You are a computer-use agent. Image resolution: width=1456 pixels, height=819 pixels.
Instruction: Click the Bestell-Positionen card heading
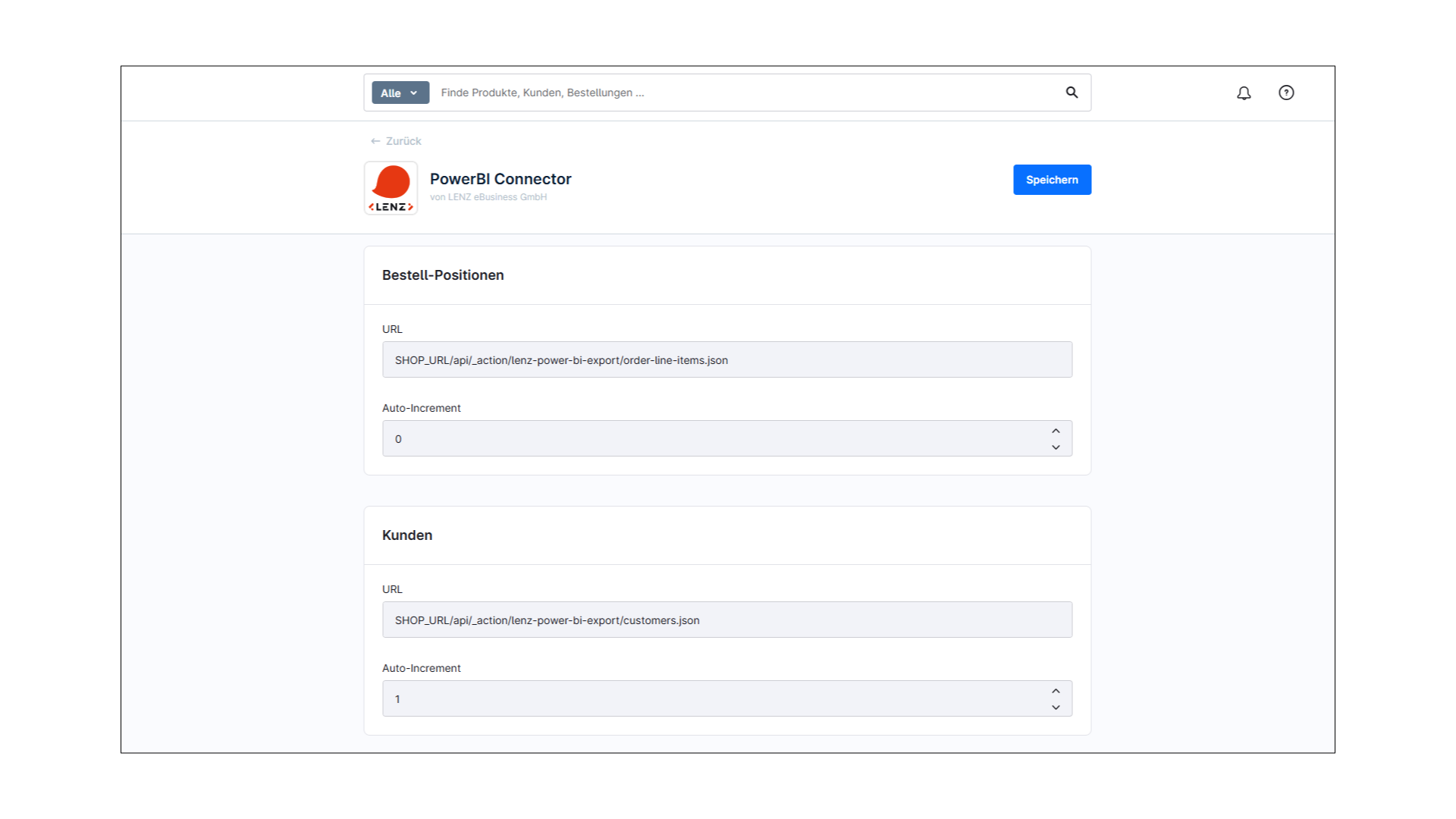pyautogui.click(x=443, y=275)
